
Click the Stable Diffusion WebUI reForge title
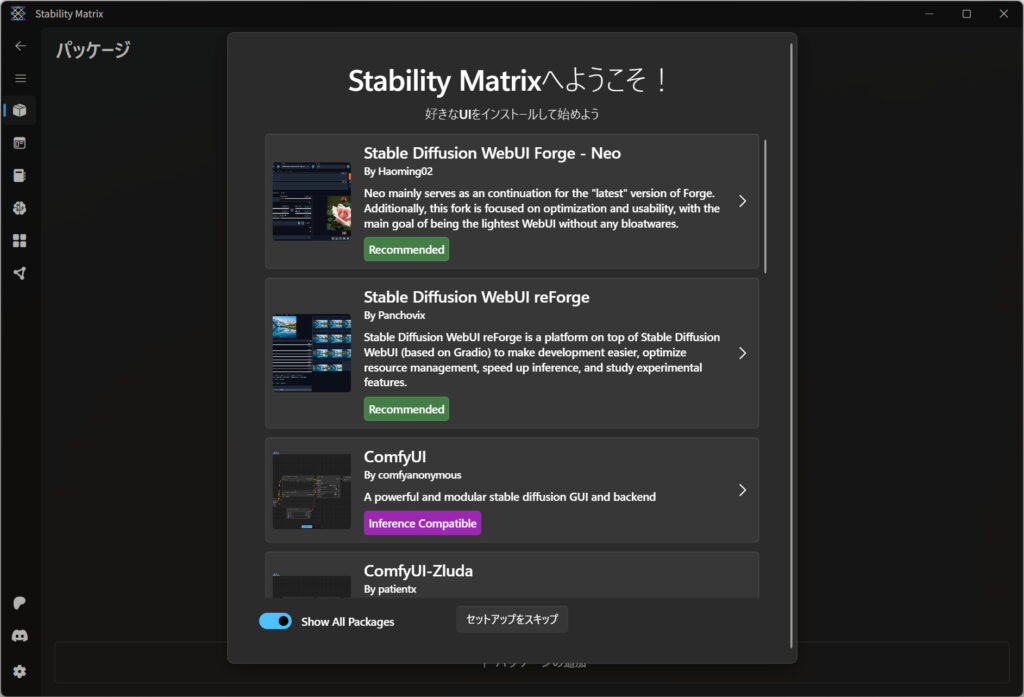(x=476, y=297)
